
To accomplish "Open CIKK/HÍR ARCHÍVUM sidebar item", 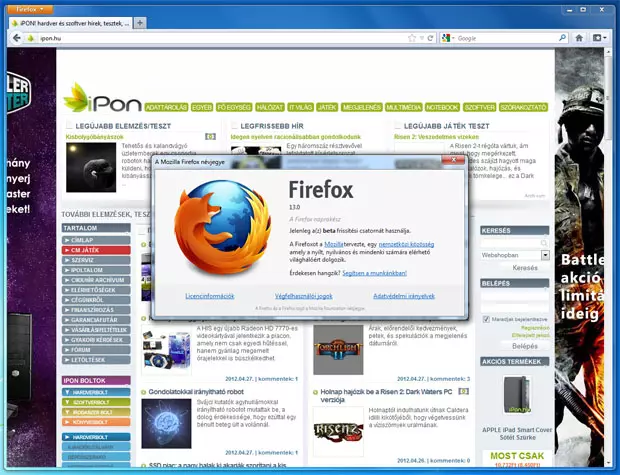I will pos(96,280).
